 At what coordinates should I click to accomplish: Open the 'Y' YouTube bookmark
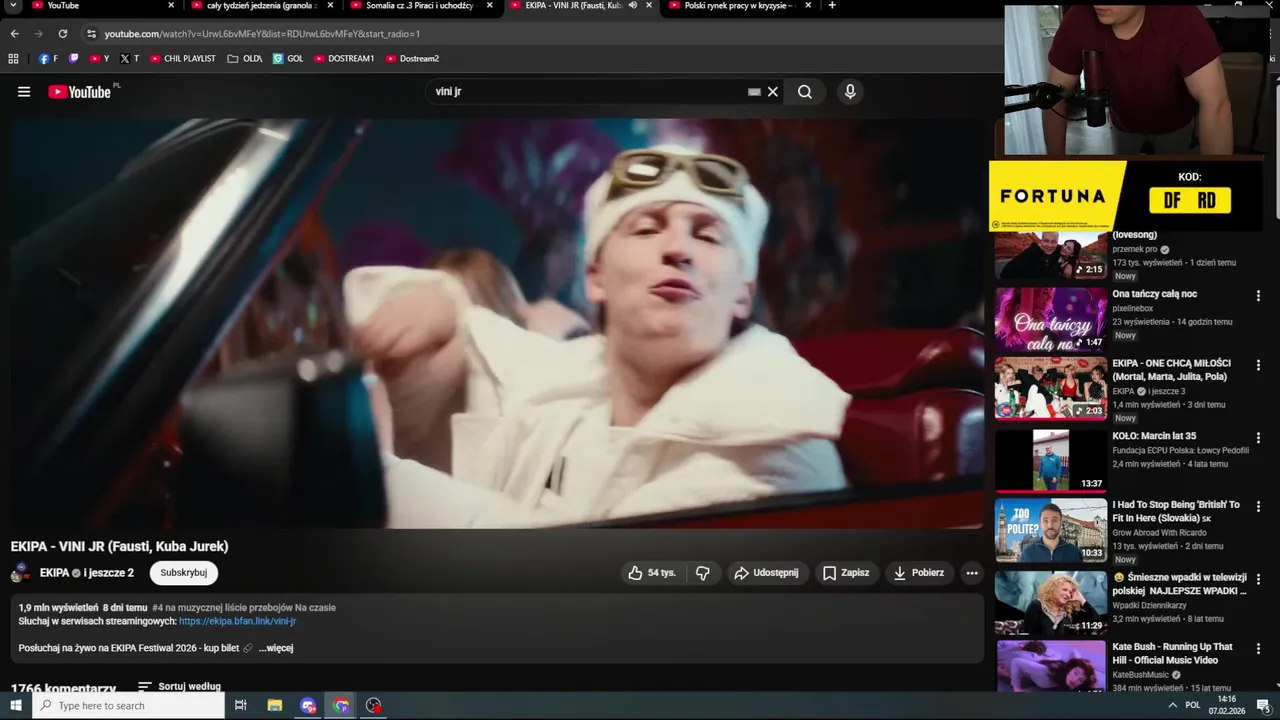(x=100, y=59)
